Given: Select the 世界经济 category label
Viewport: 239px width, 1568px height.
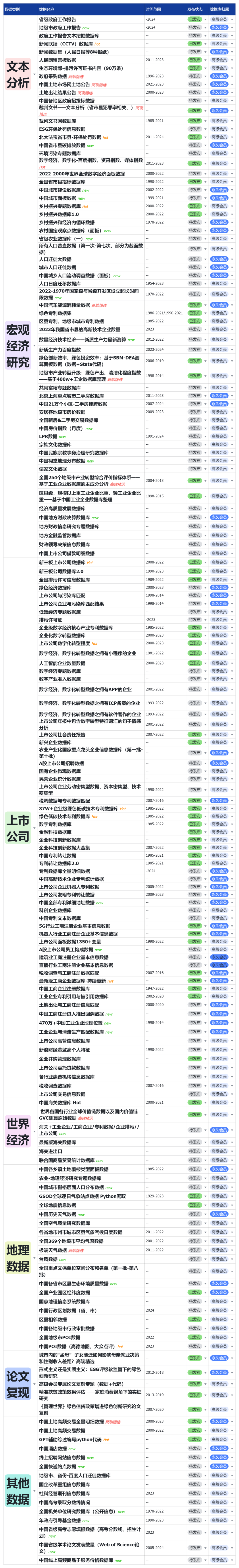Looking at the screenshot, I should [18, 1132].
